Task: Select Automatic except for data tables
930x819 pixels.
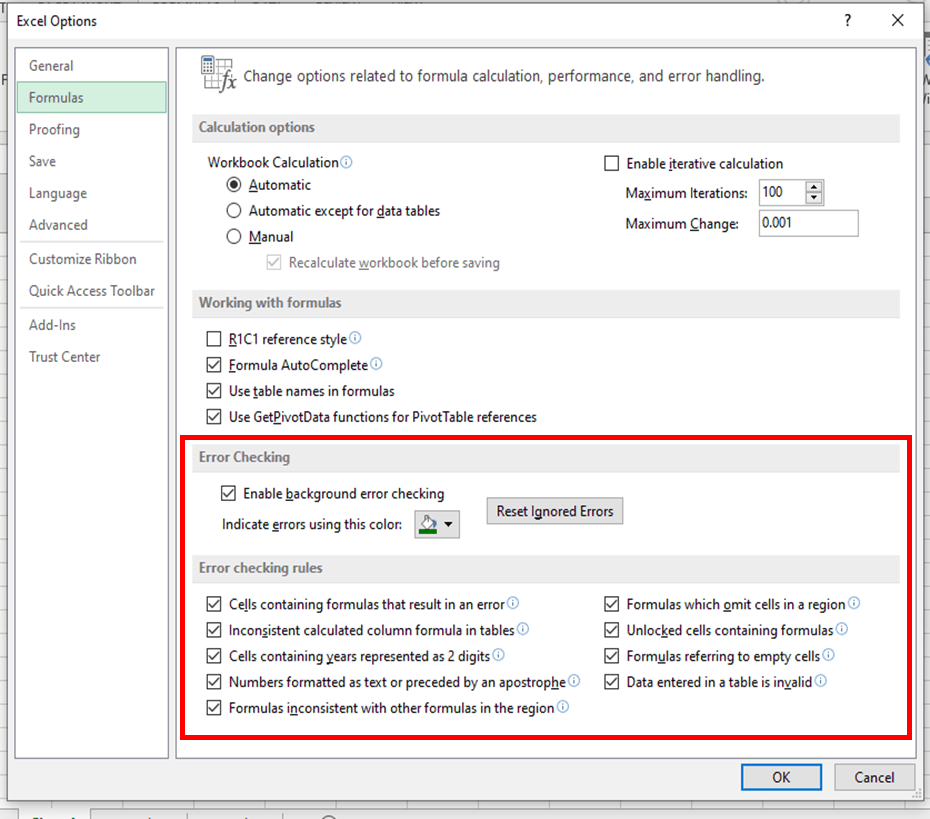Action: (x=234, y=211)
